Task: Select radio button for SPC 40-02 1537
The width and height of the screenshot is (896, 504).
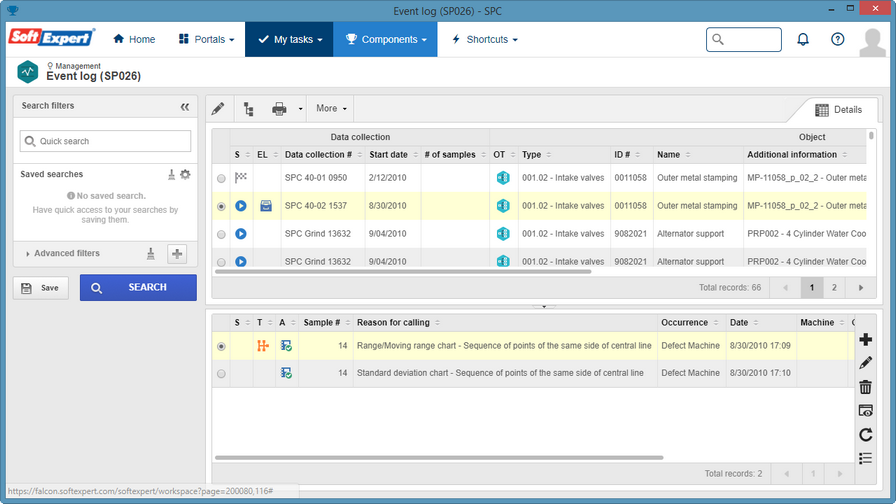Action: 221,206
